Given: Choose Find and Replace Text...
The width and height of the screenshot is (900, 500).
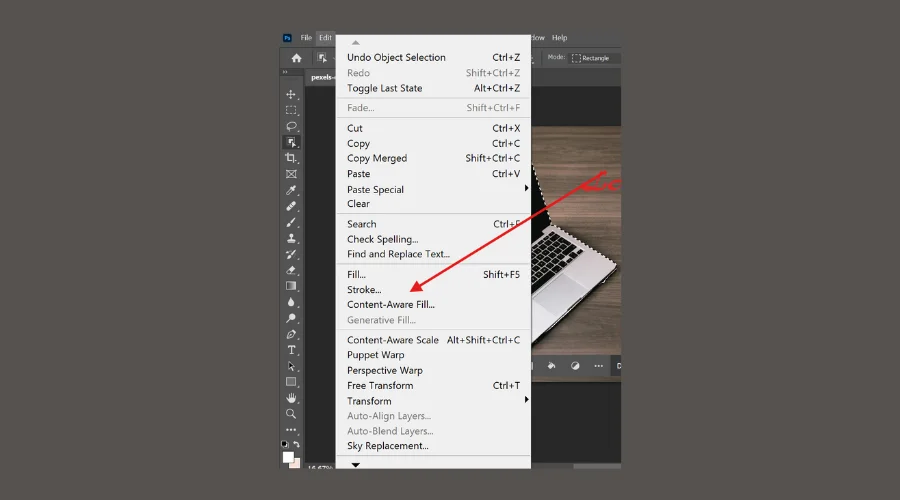Looking at the screenshot, I should [433, 254].
